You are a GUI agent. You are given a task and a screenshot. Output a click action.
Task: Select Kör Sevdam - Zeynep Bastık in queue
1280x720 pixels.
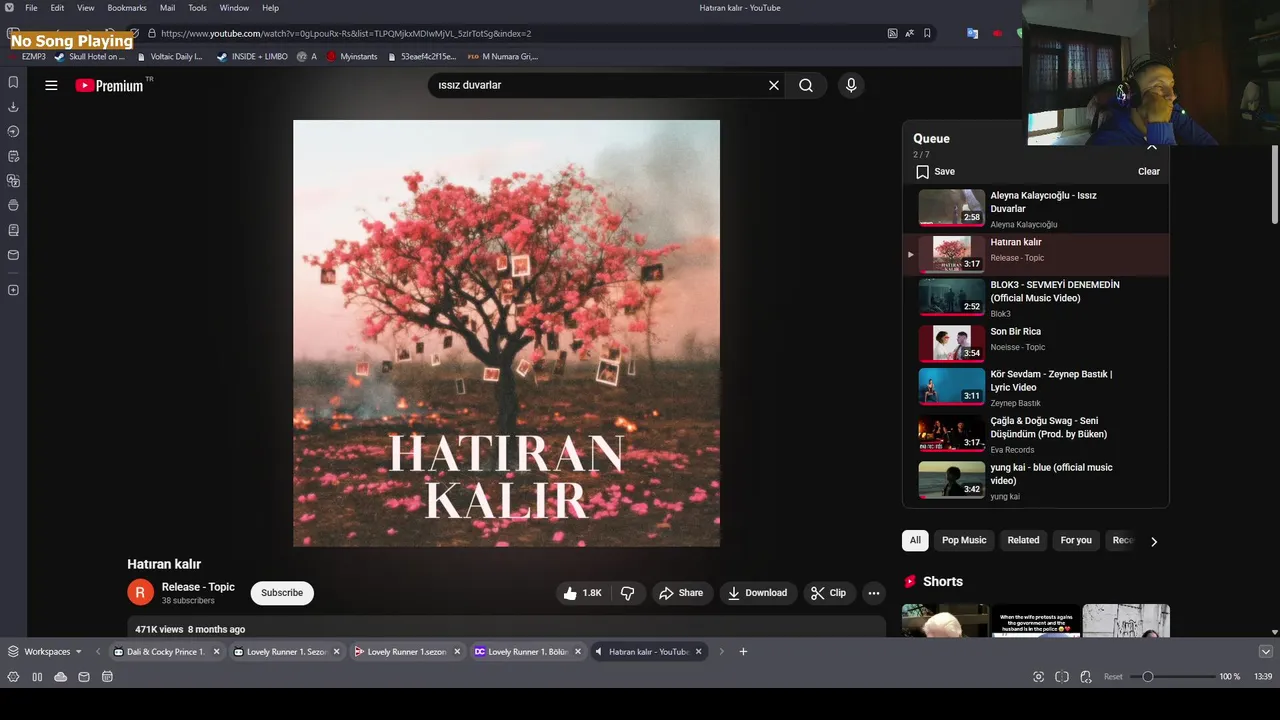tap(1035, 387)
